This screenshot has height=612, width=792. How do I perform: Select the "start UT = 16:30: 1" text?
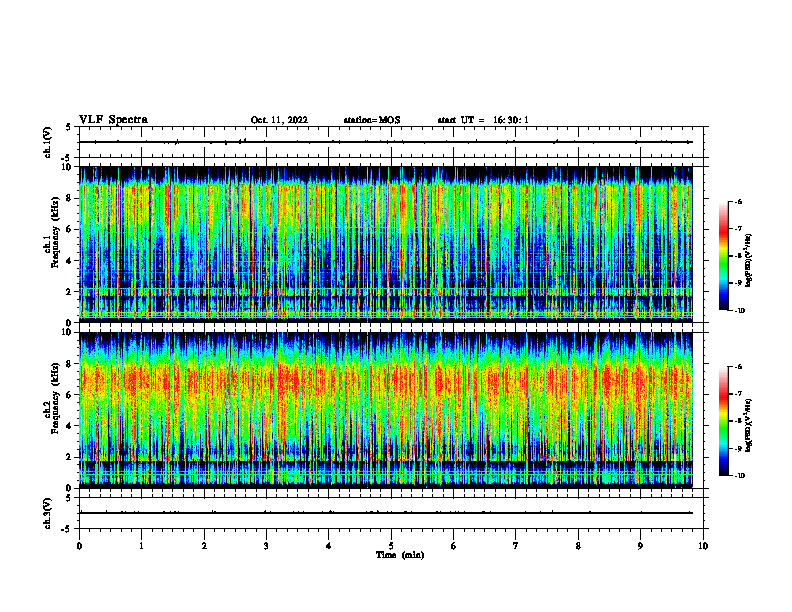[x=483, y=120]
